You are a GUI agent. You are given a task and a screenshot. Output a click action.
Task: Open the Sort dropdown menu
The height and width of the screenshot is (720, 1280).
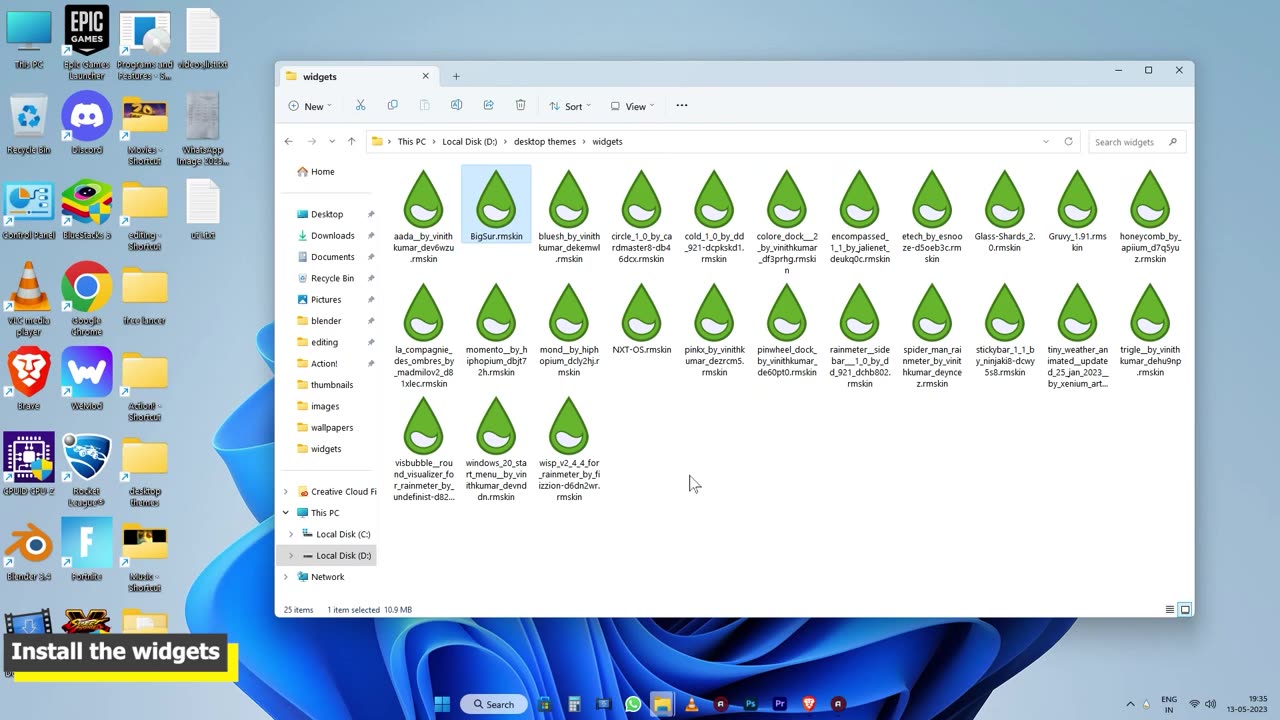570,106
